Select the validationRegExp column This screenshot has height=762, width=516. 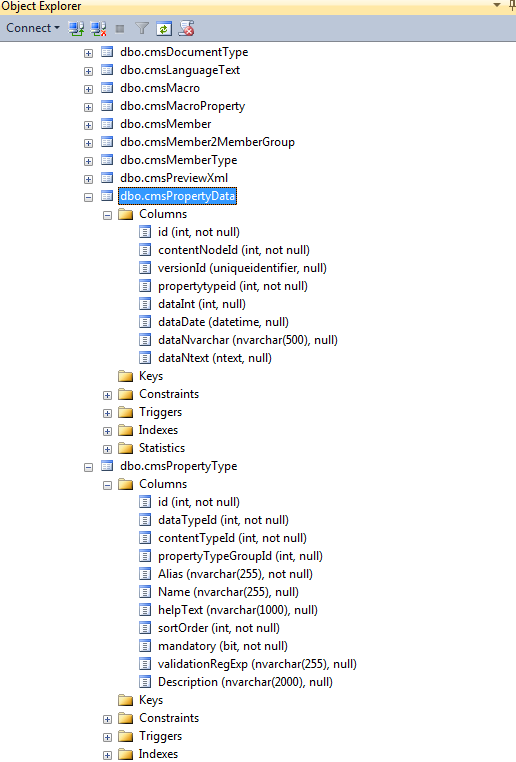(257, 664)
